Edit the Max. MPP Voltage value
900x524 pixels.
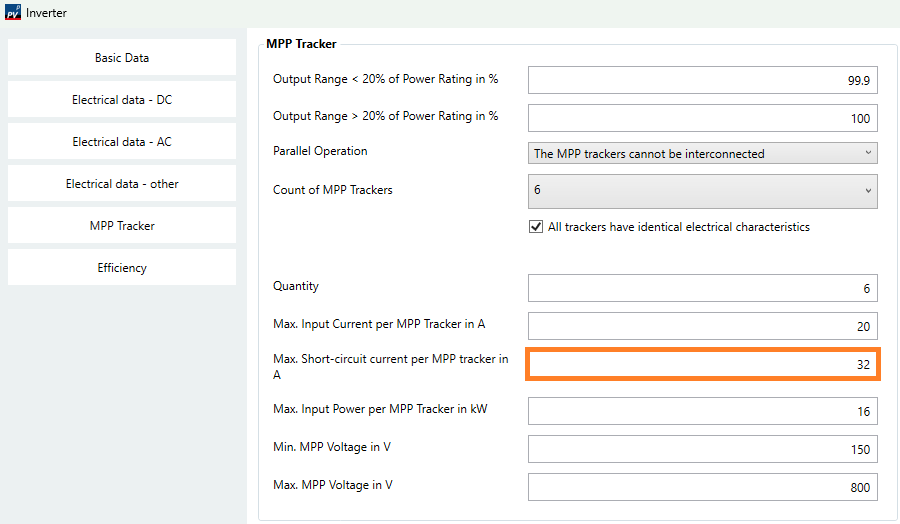(702, 487)
